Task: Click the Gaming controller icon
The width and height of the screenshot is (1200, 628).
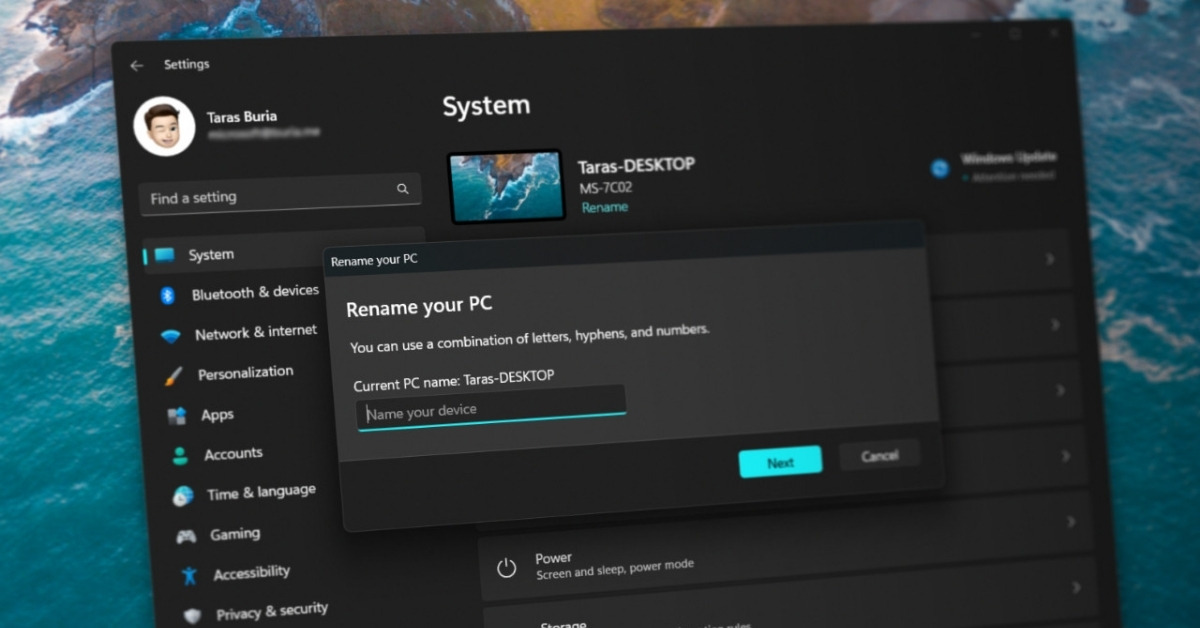Action: (186, 537)
